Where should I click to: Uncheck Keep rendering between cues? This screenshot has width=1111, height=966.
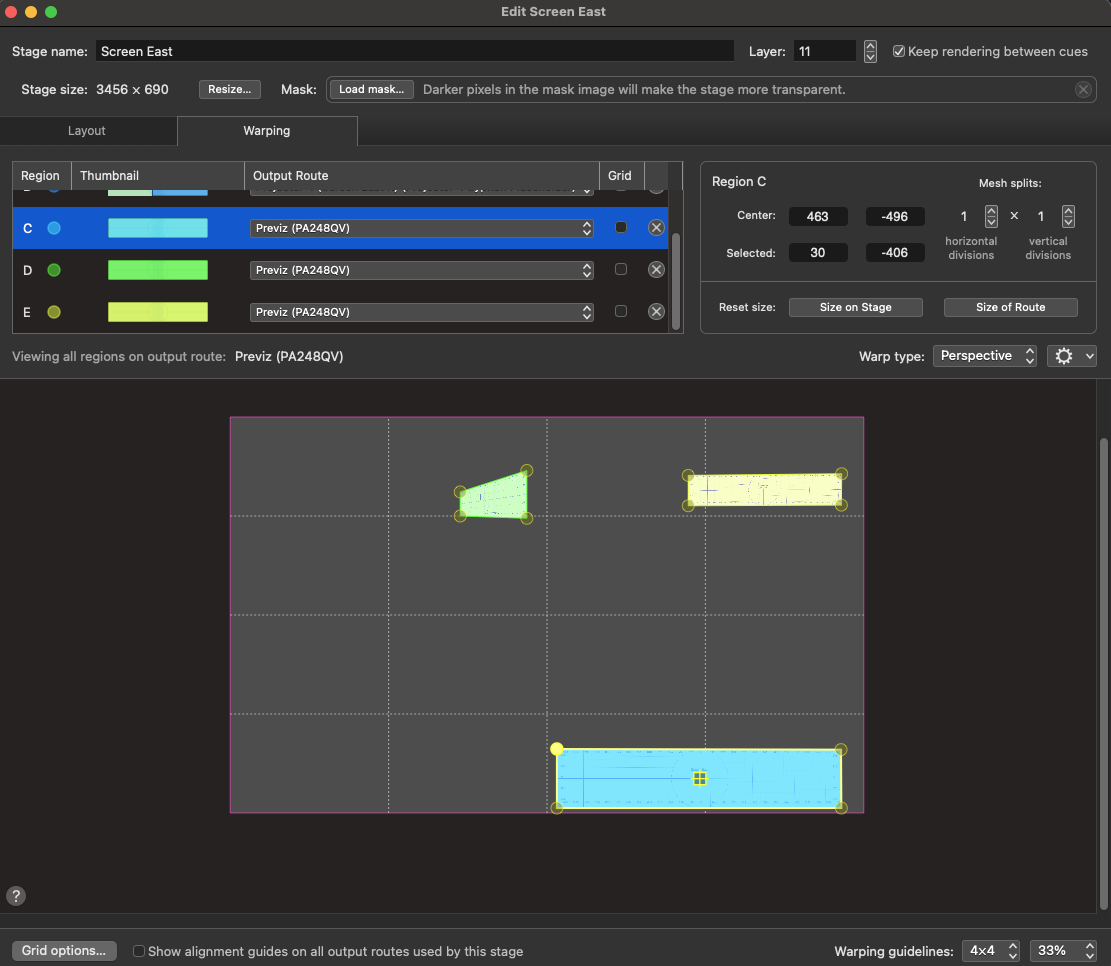pos(899,51)
